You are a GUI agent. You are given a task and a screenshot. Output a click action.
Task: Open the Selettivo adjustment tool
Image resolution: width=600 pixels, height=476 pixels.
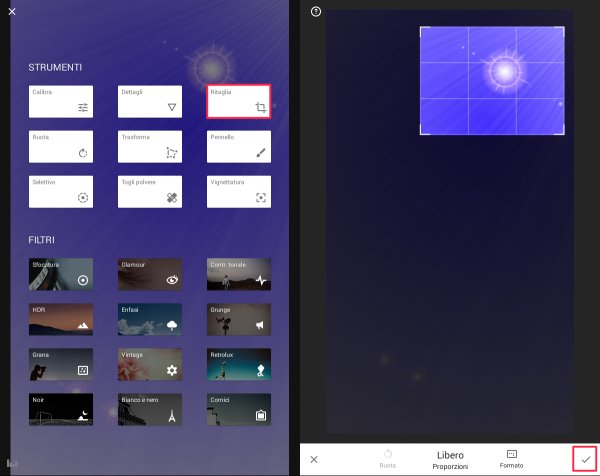61,191
